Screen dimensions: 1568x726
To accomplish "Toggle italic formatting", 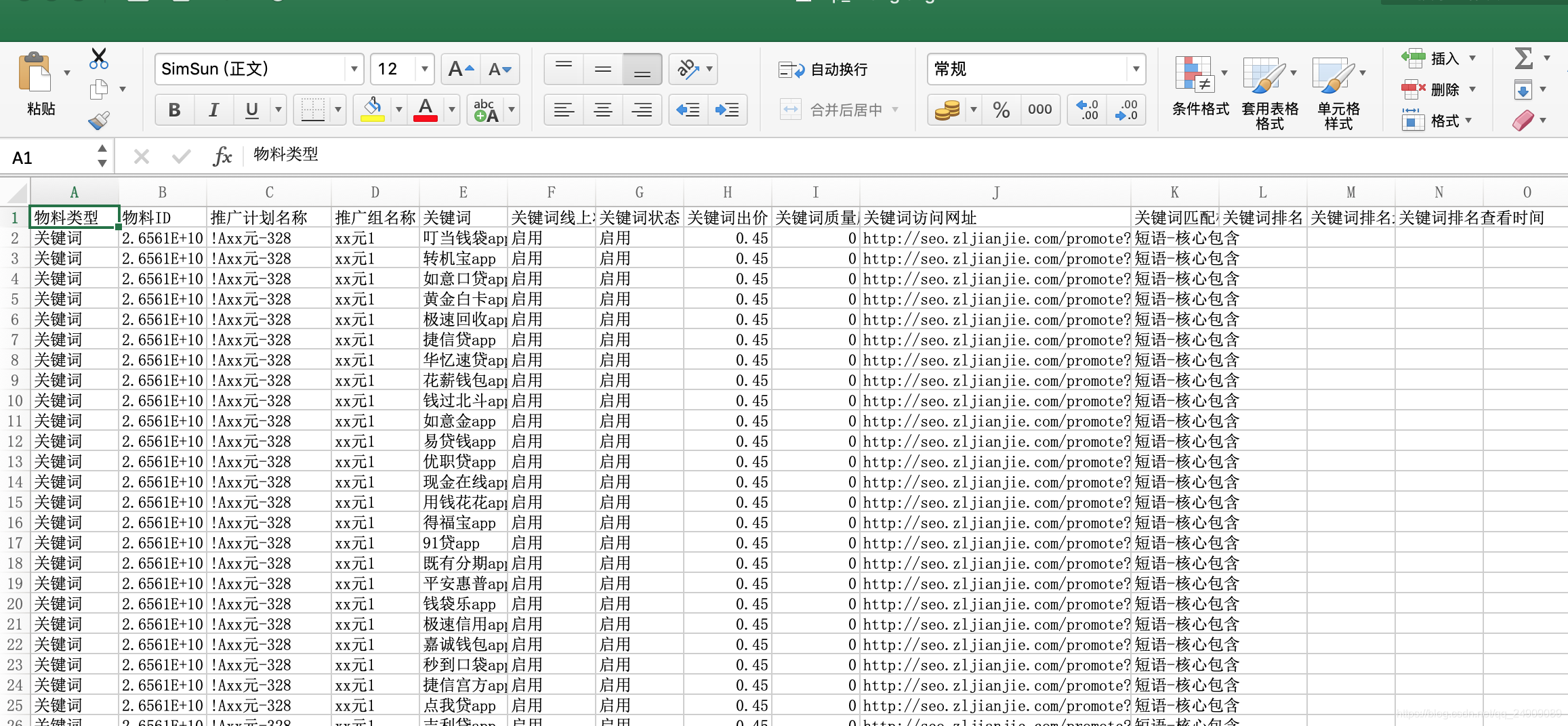I will (213, 110).
